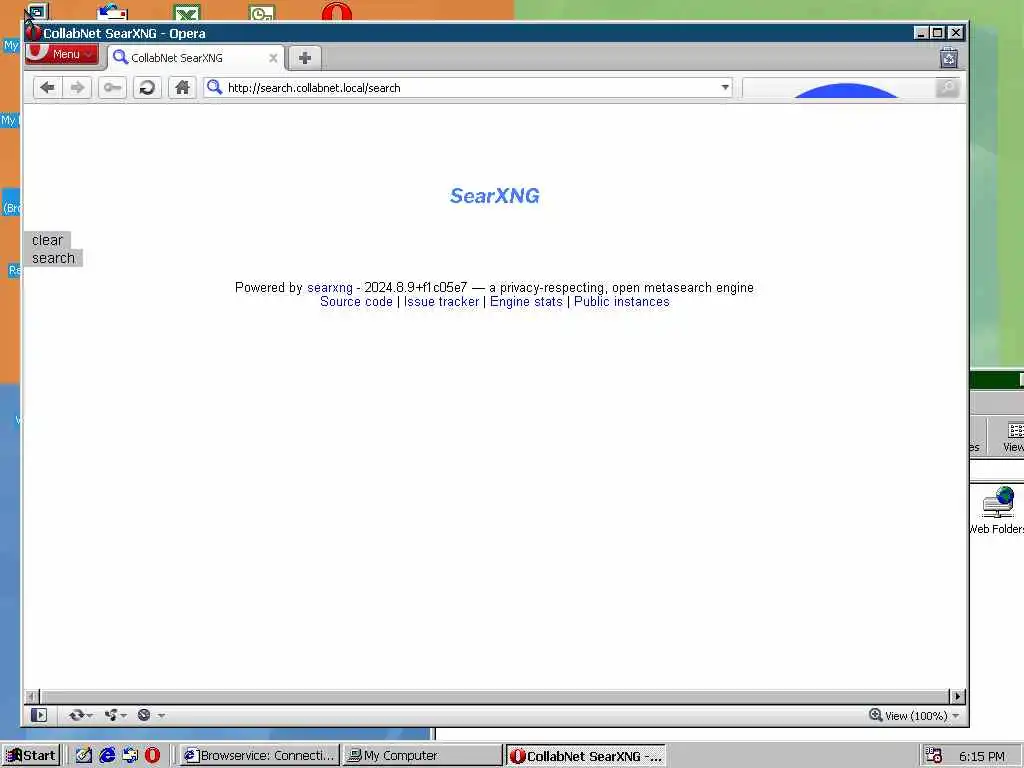Click the Views button in My Computer
Screen dimensions: 1024x768
pyautogui.click(x=1014, y=438)
